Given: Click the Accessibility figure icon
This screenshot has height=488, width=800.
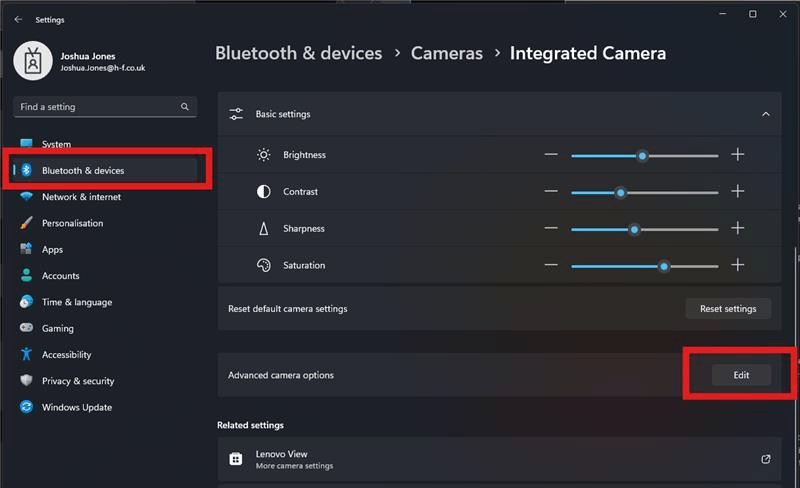Looking at the screenshot, I should click(26, 354).
